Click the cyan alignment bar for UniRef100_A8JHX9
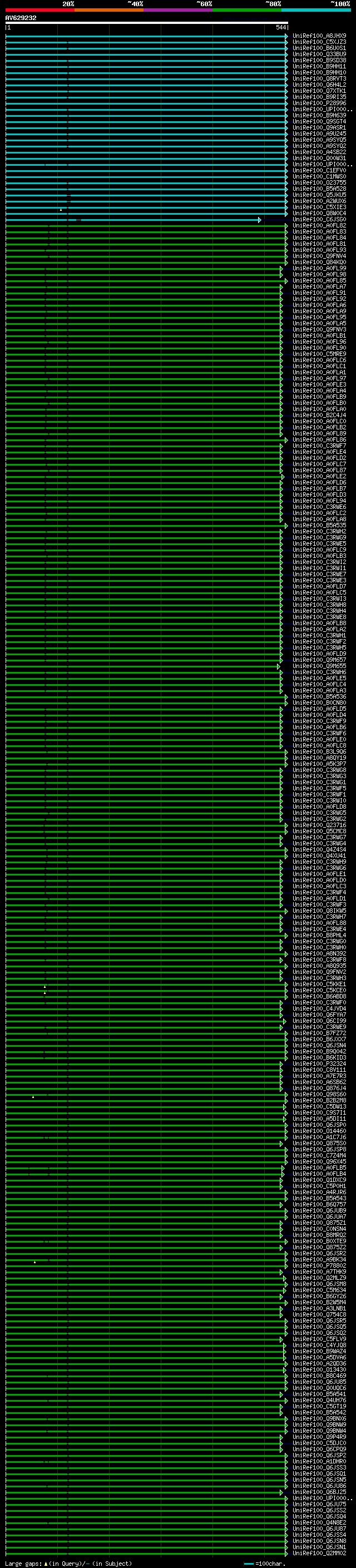This screenshot has width=356, height=1568. pyautogui.click(x=146, y=36)
